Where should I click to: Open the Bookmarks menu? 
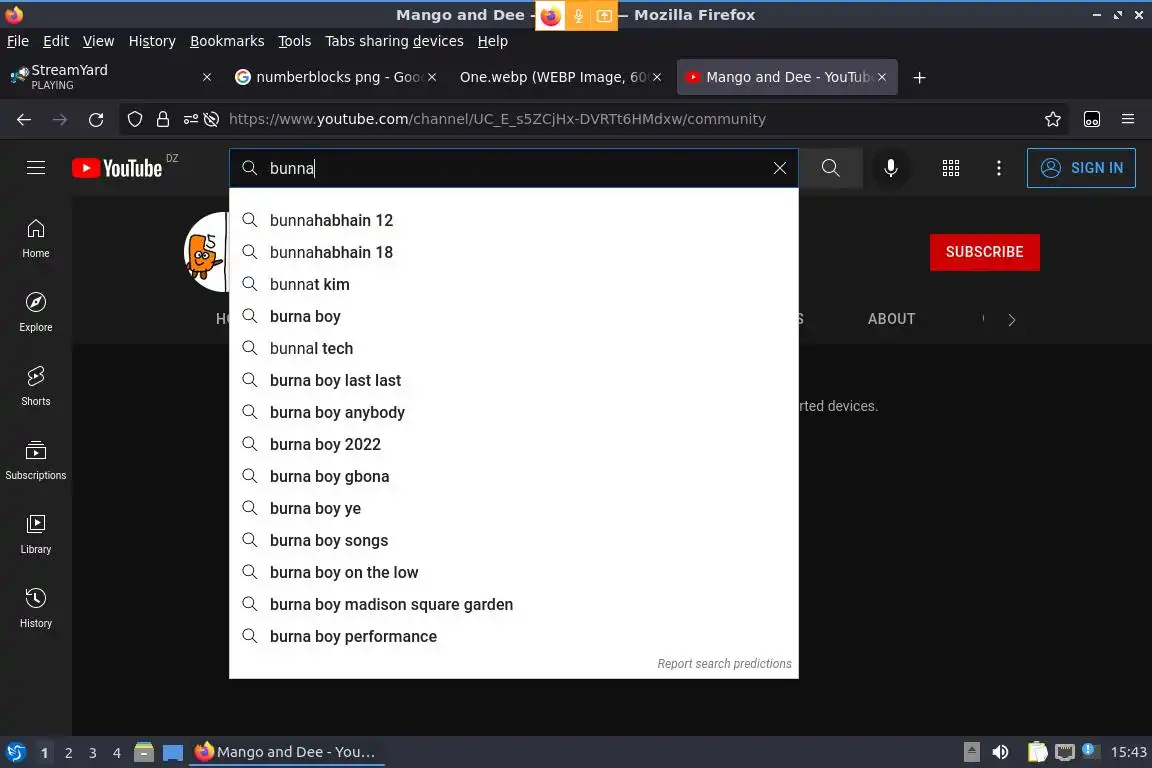pos(227,41)
